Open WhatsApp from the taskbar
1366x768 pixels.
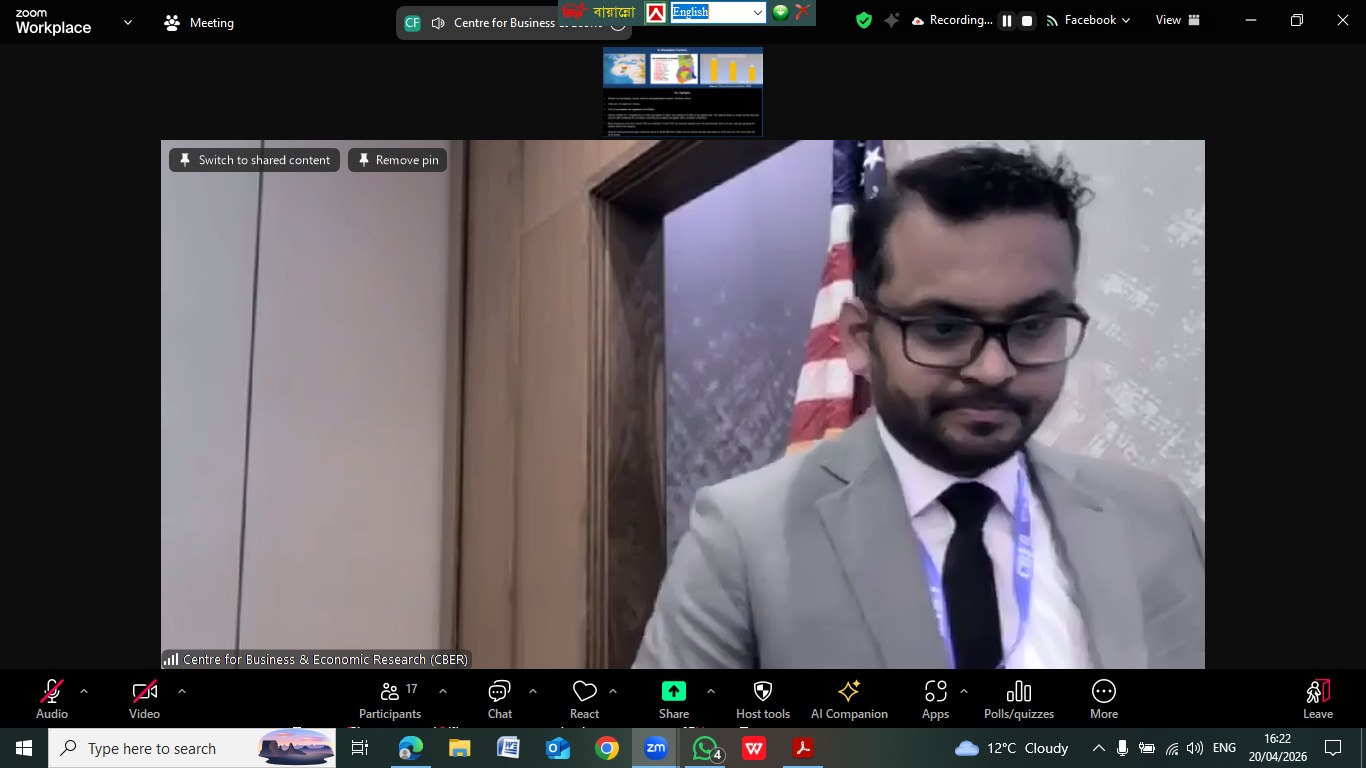[706, 748]
